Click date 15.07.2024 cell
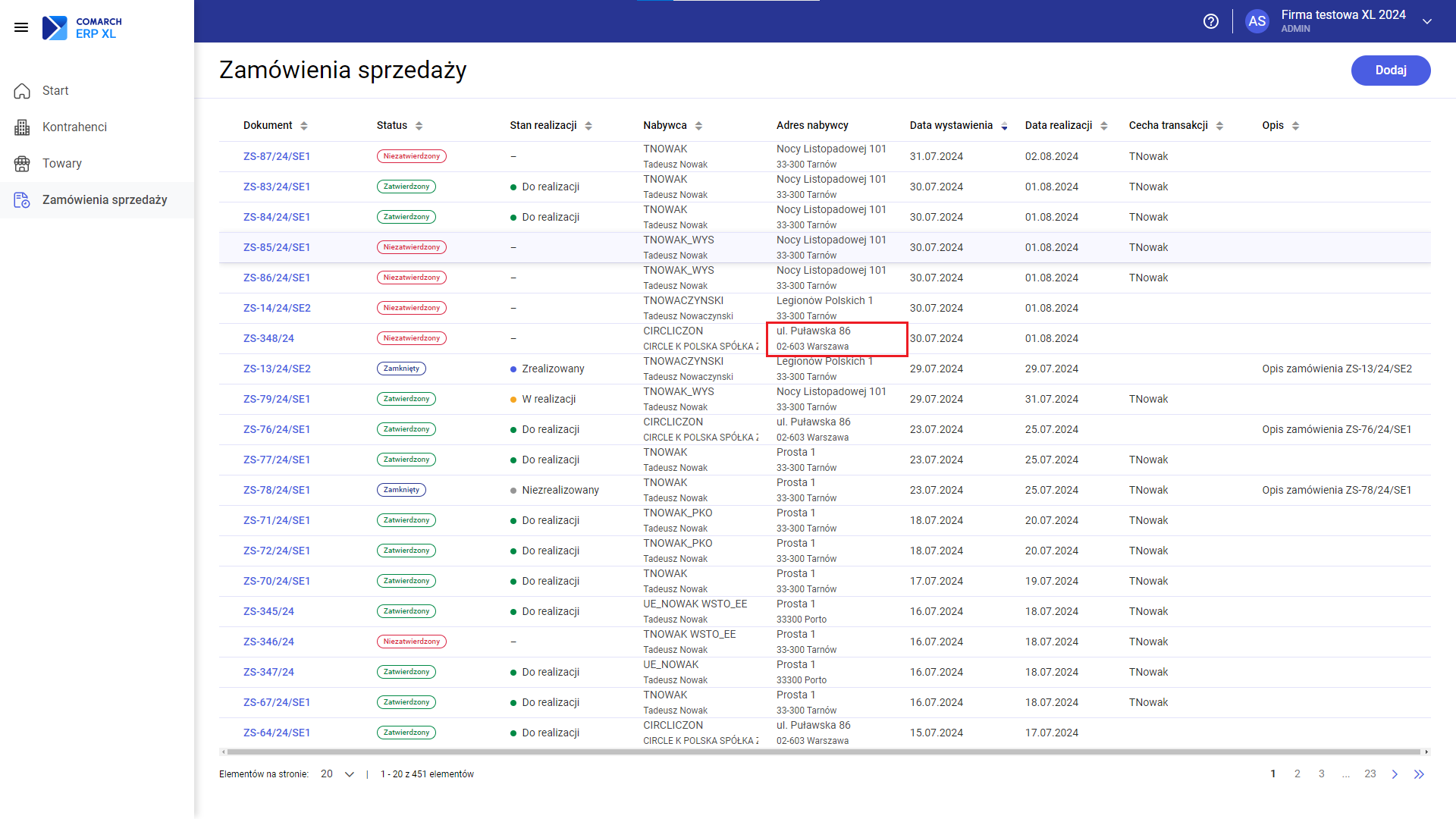 pos(937,733)
